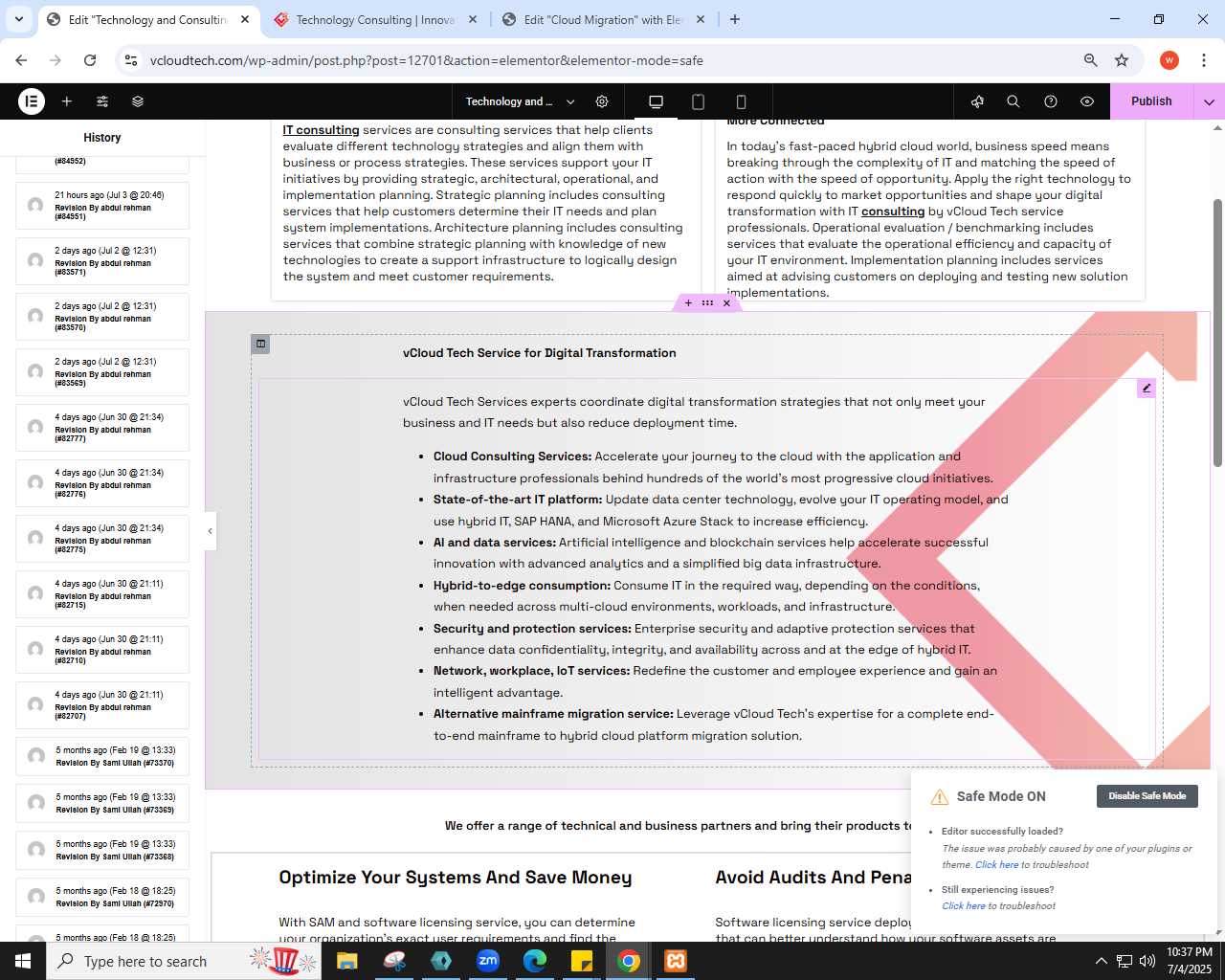Screen dimensions: 1225x980
Task: Open What's New megaphone icon
Action: click(x=977, y=101)
